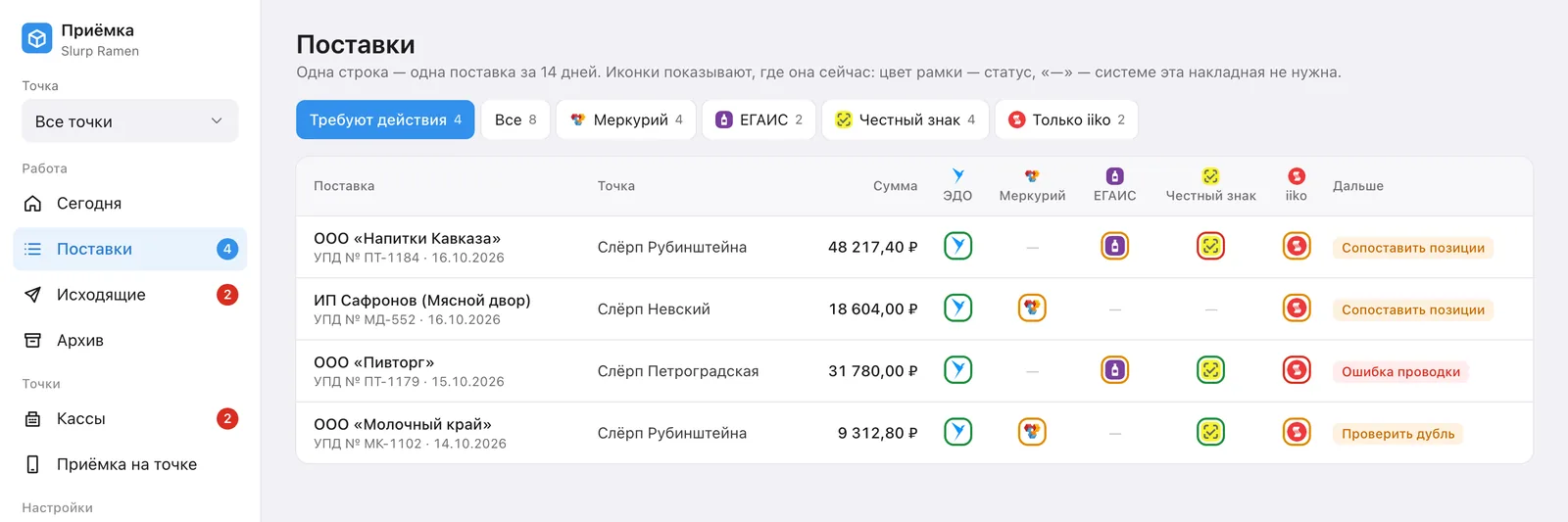Screen dimensions: 1568x522
Task: Click the amount 48 217,40 ₽
Action: (872, 247)
